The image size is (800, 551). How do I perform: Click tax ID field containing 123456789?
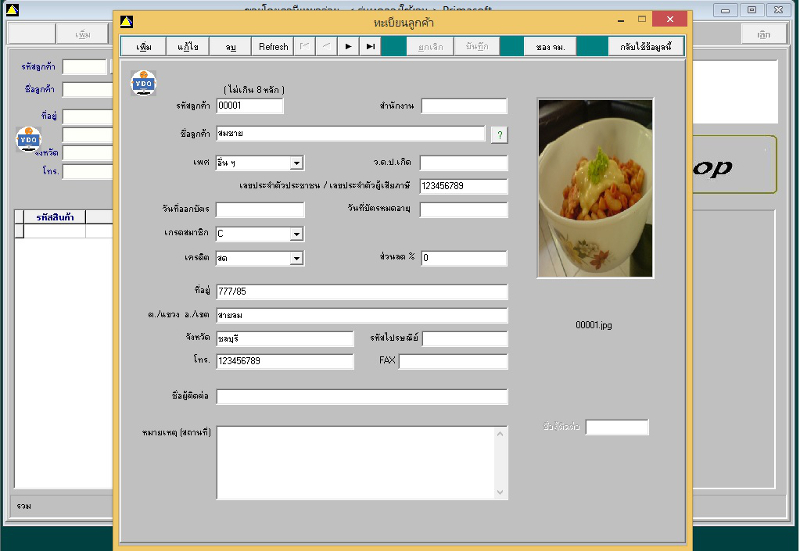coord(464,186)
